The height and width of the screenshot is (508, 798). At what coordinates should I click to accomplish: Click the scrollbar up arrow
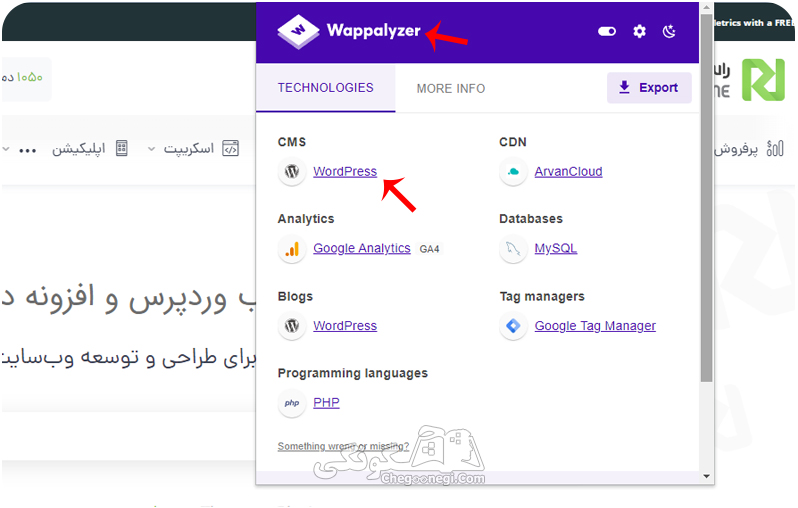pyautogui.click(x=706, y=8)
